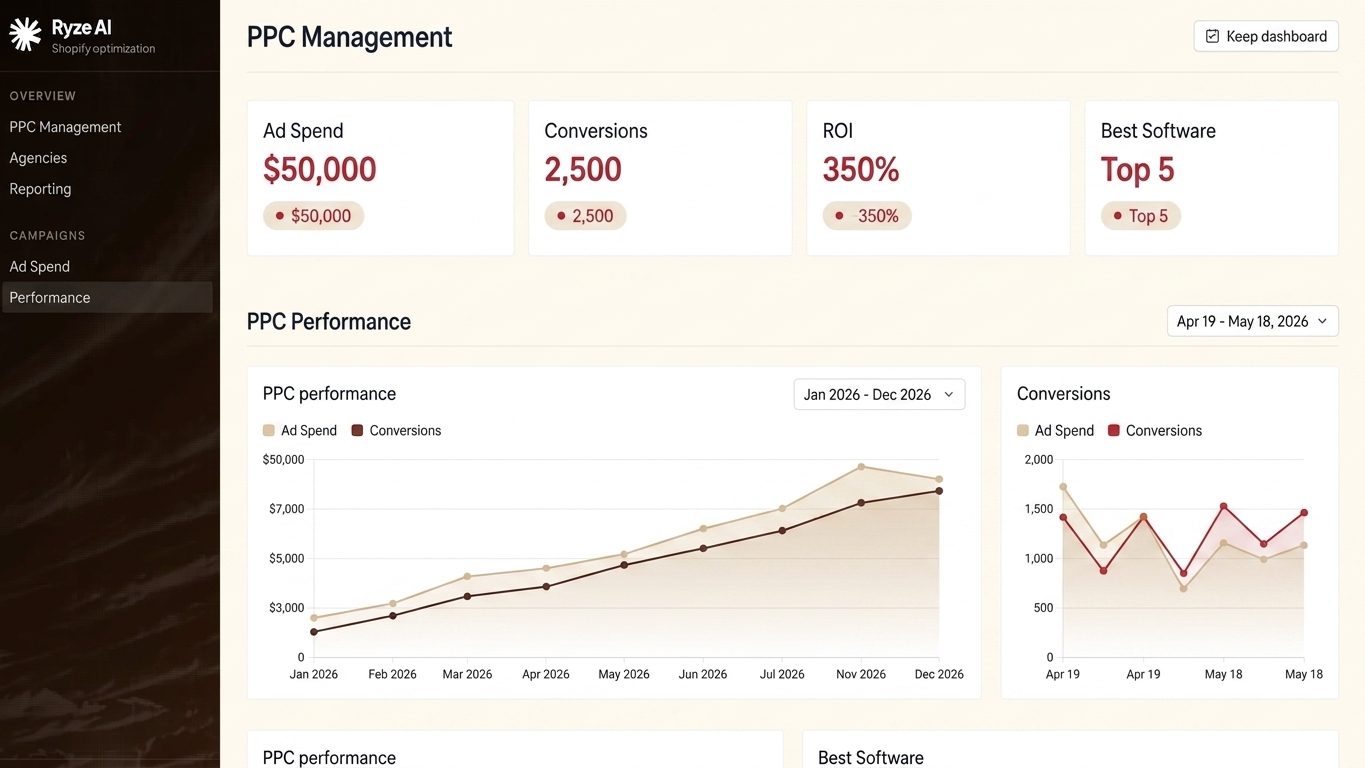Click the OVERVIEW sidebar section label
Image resolution: width=1365 pixels, height=768 pixels.
(43, 96)
